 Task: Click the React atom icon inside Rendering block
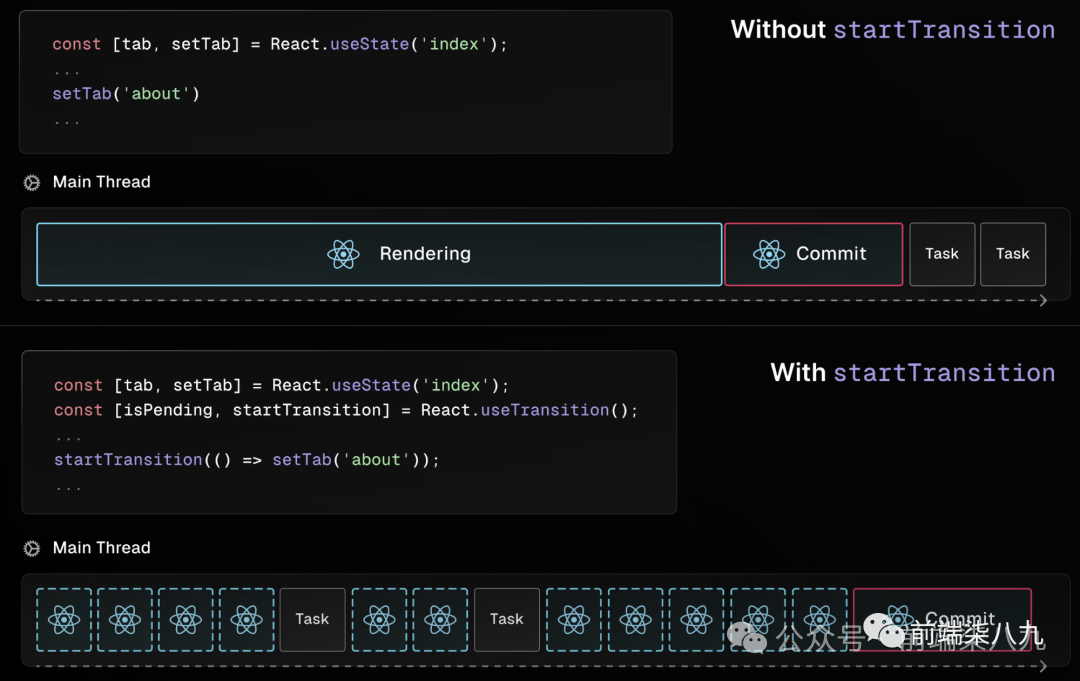pos(343,254)
